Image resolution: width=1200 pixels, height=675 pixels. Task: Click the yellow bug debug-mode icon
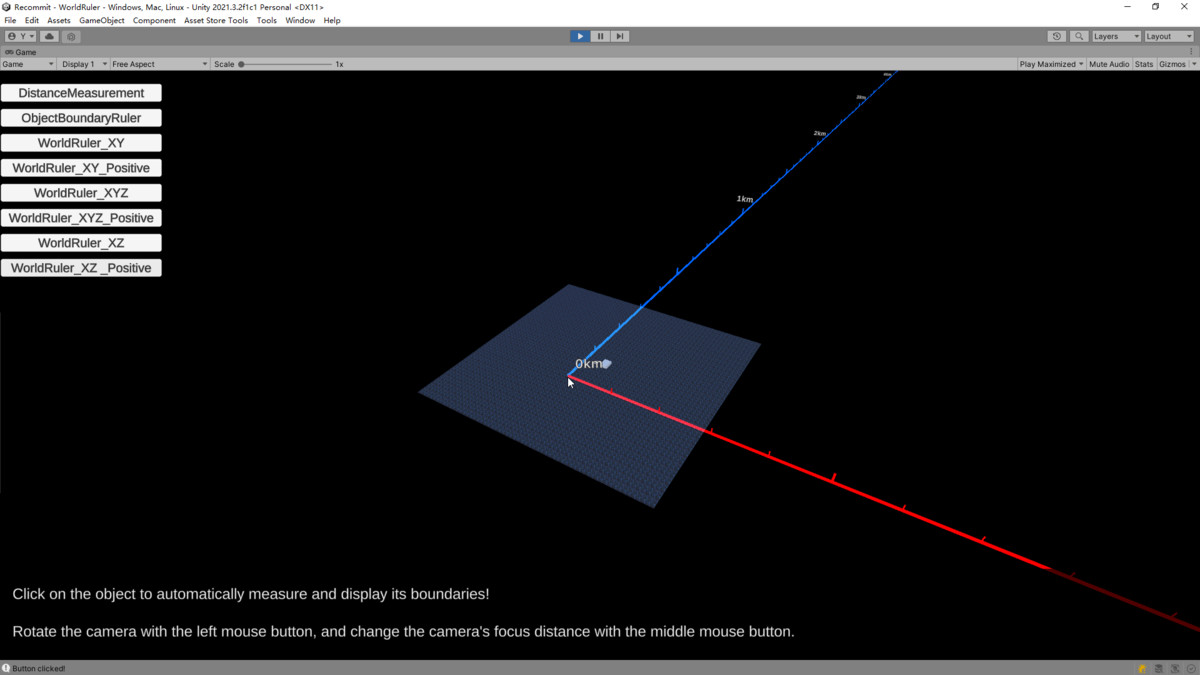1142,668
